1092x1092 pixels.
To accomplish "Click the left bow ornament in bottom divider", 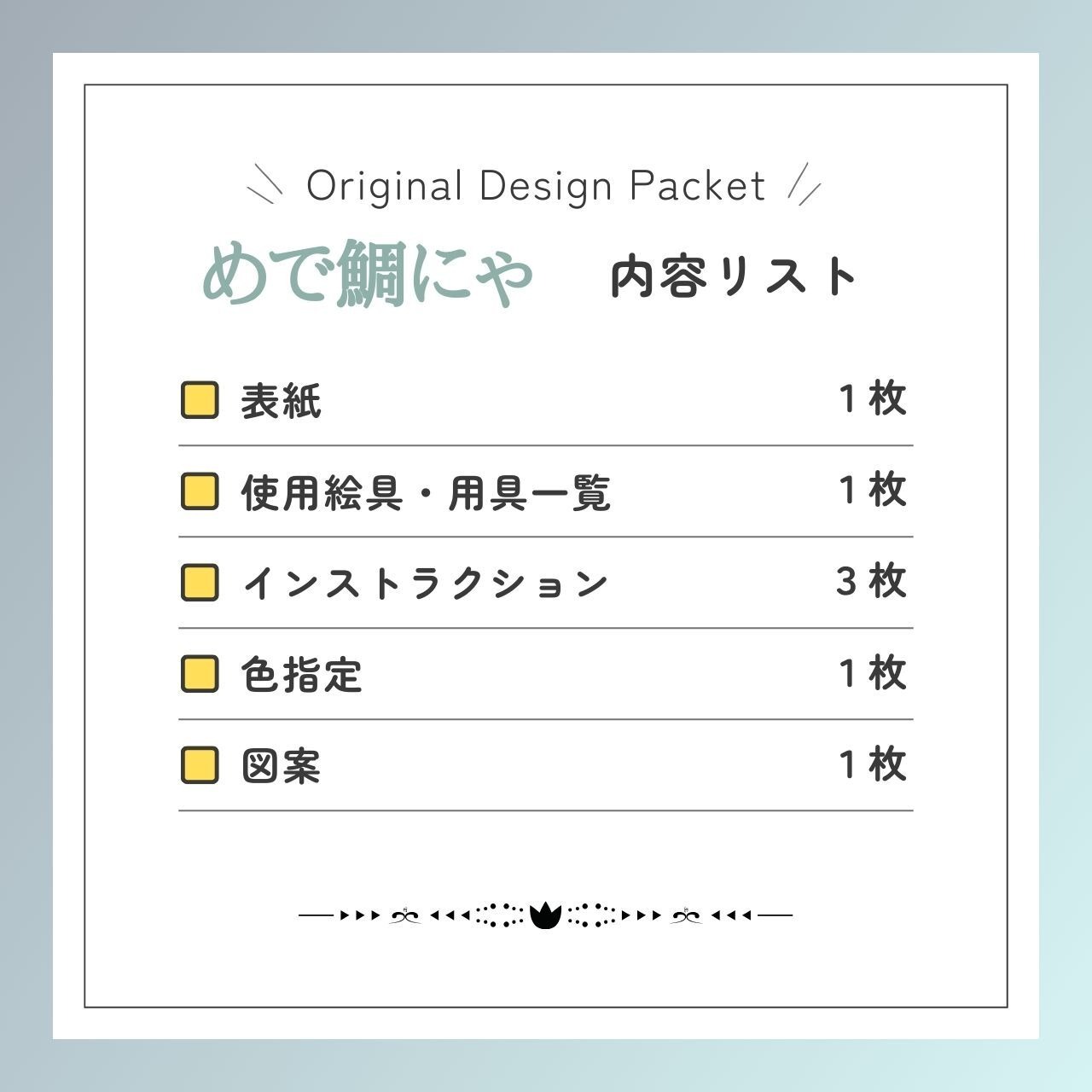I will tap(405, 916).
